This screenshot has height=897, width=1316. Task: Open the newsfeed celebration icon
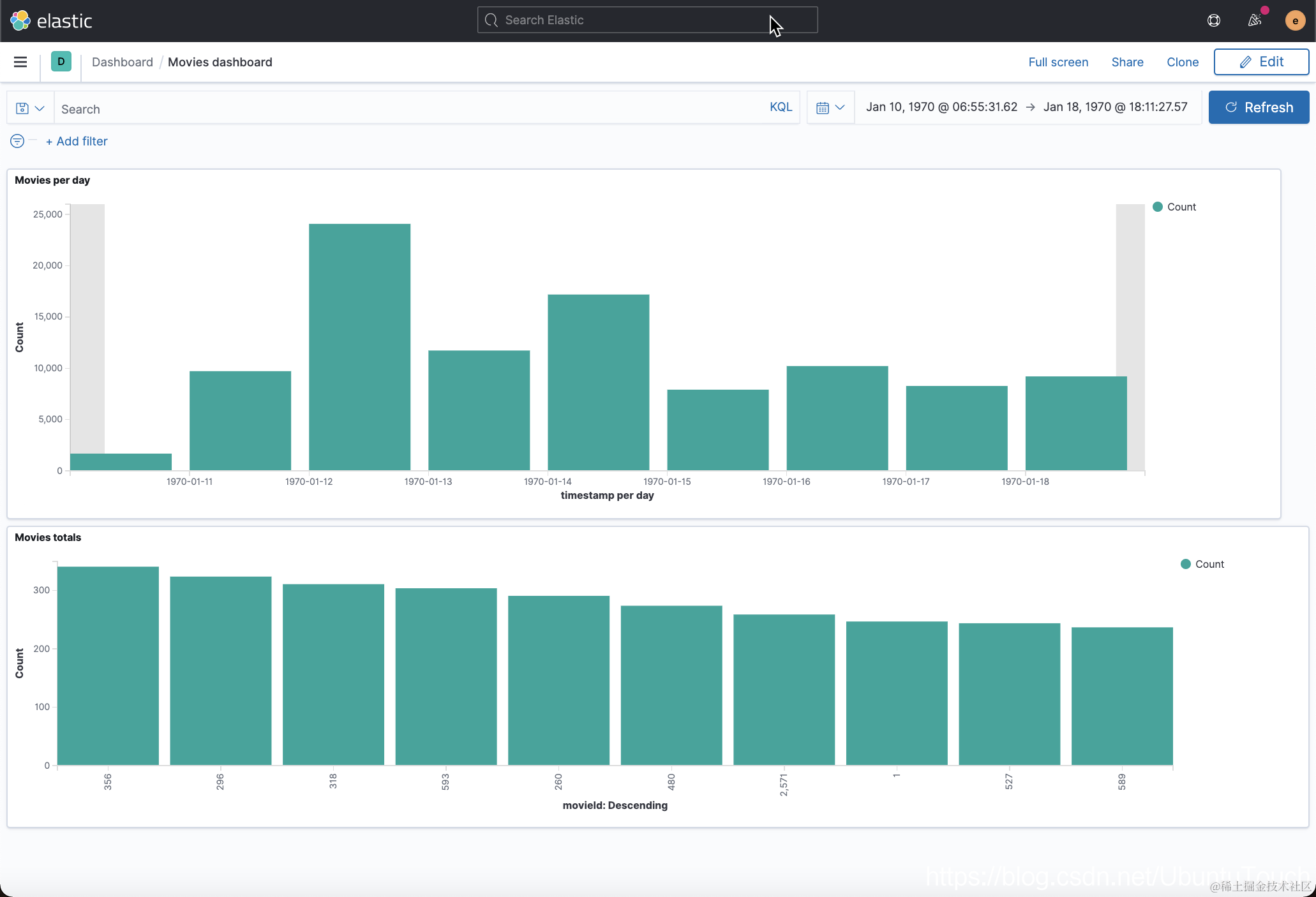(1255, 20)
